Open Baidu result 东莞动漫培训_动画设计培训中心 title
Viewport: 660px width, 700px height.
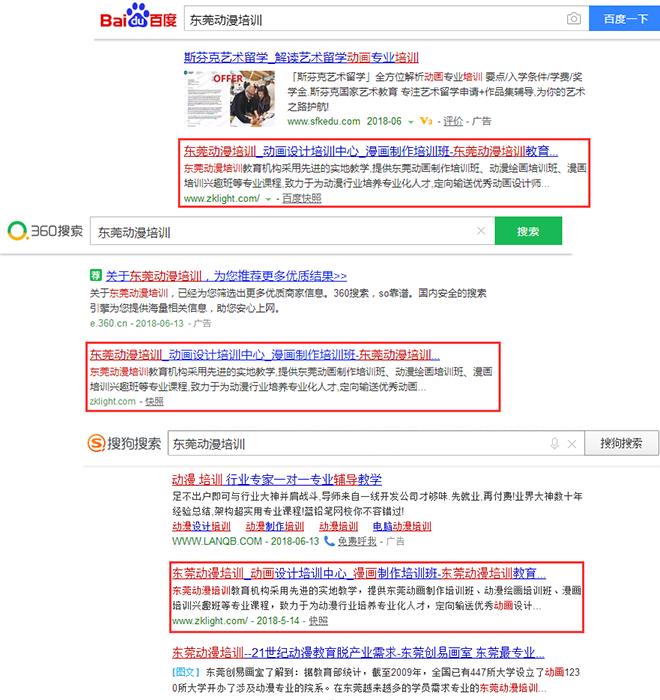click(x=371, y=151)
